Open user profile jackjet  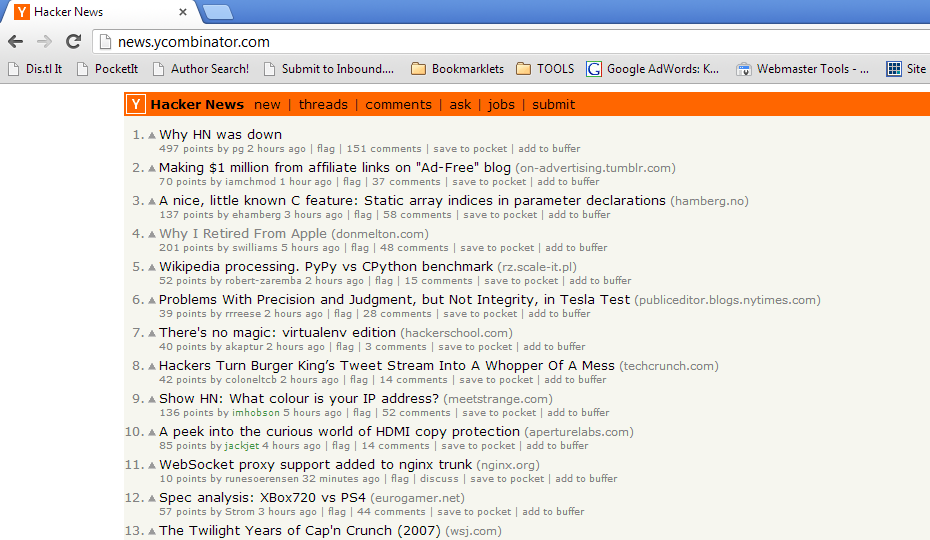242,446
